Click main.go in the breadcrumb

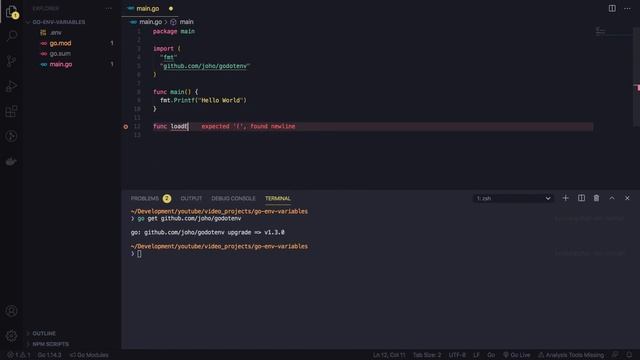150,22
